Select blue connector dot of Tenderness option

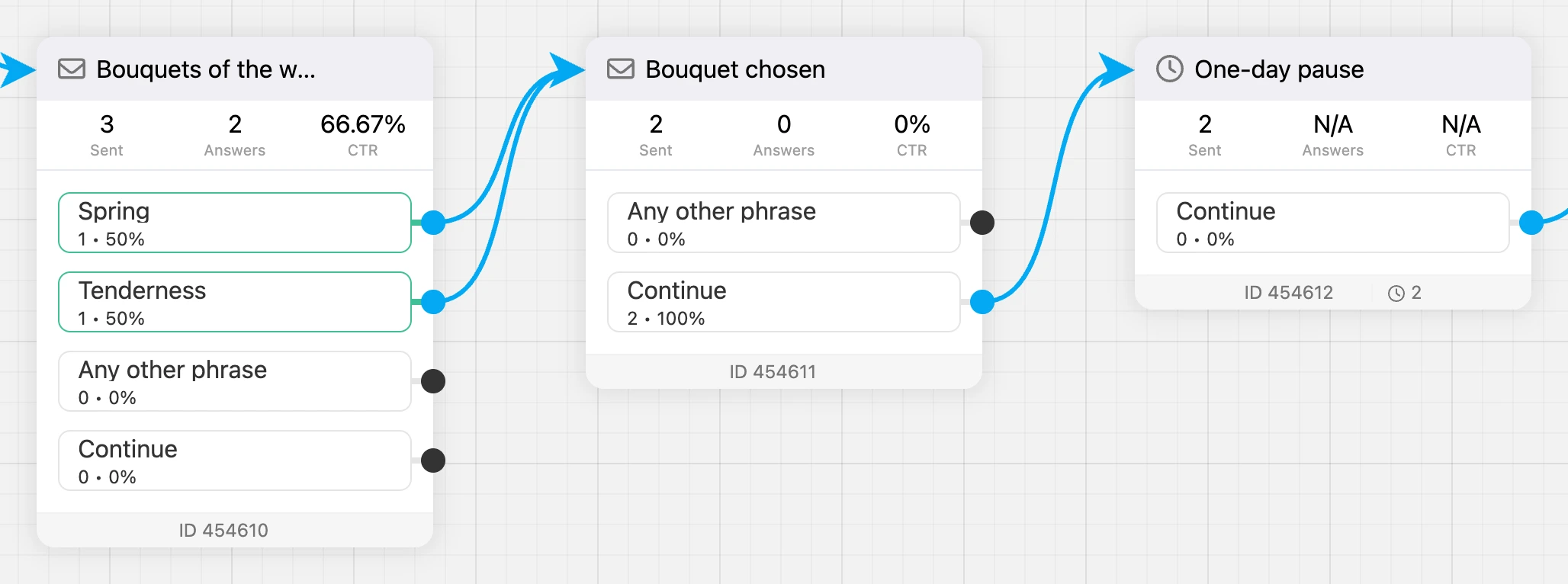(433, 302)
